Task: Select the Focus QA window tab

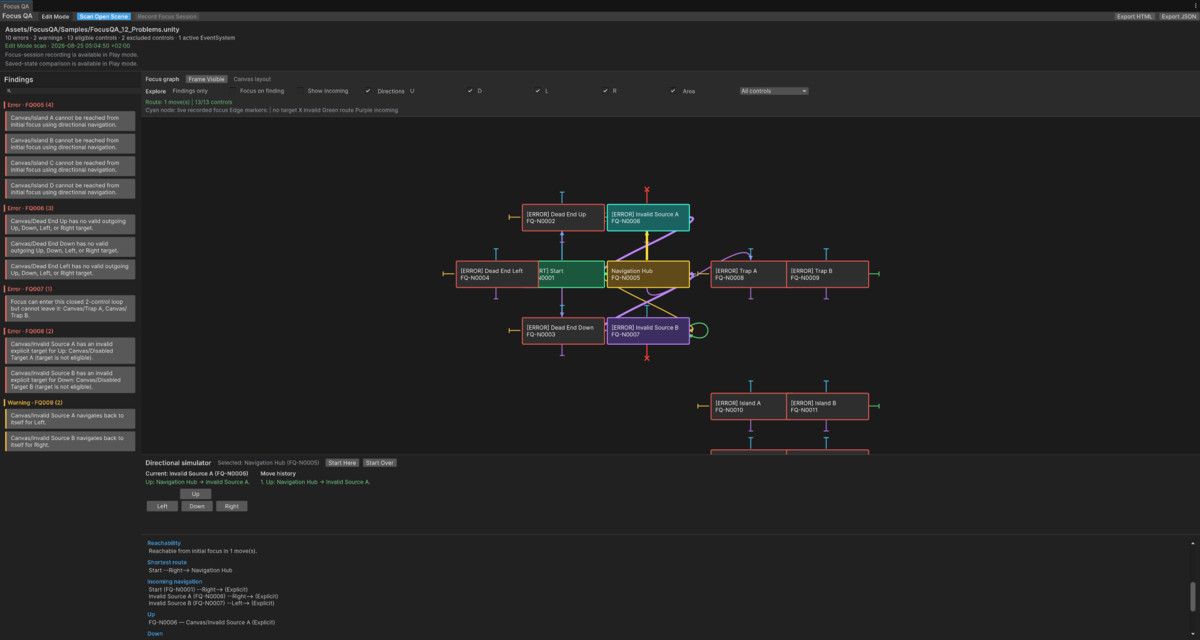Action: click(x=15, y=5)
